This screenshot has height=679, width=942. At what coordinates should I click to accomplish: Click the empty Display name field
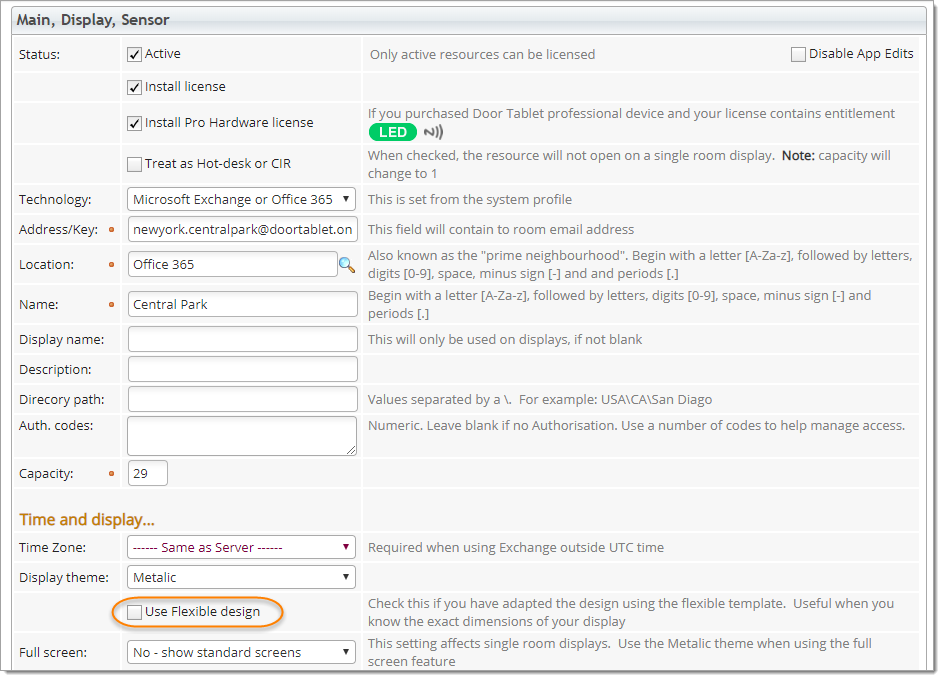(242, 339)
